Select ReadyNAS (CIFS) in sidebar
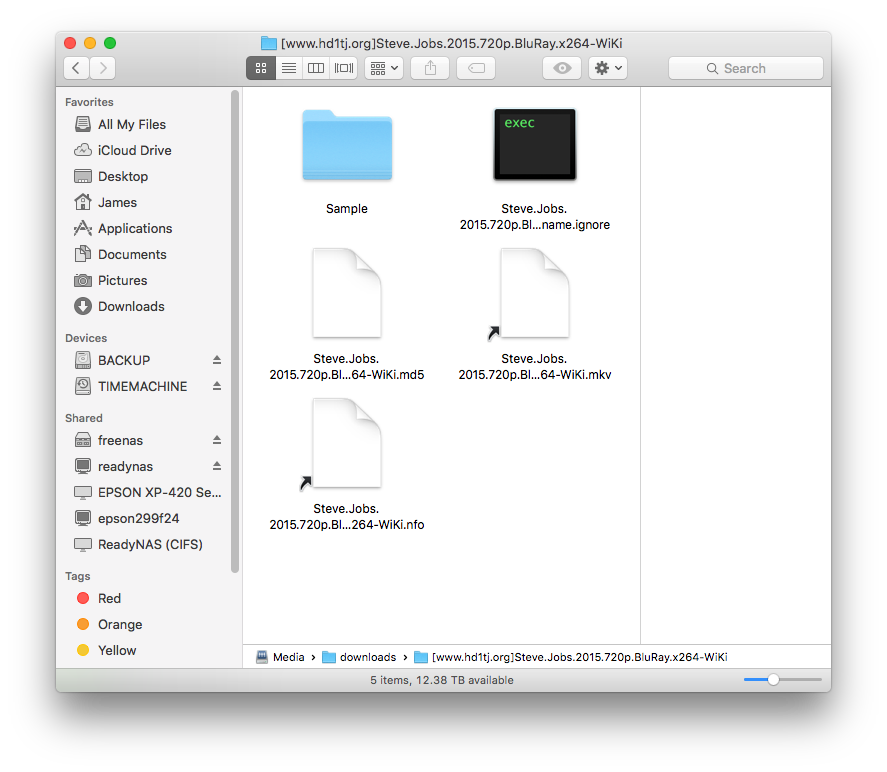887x772 pixels. click(x=139, y=545)
